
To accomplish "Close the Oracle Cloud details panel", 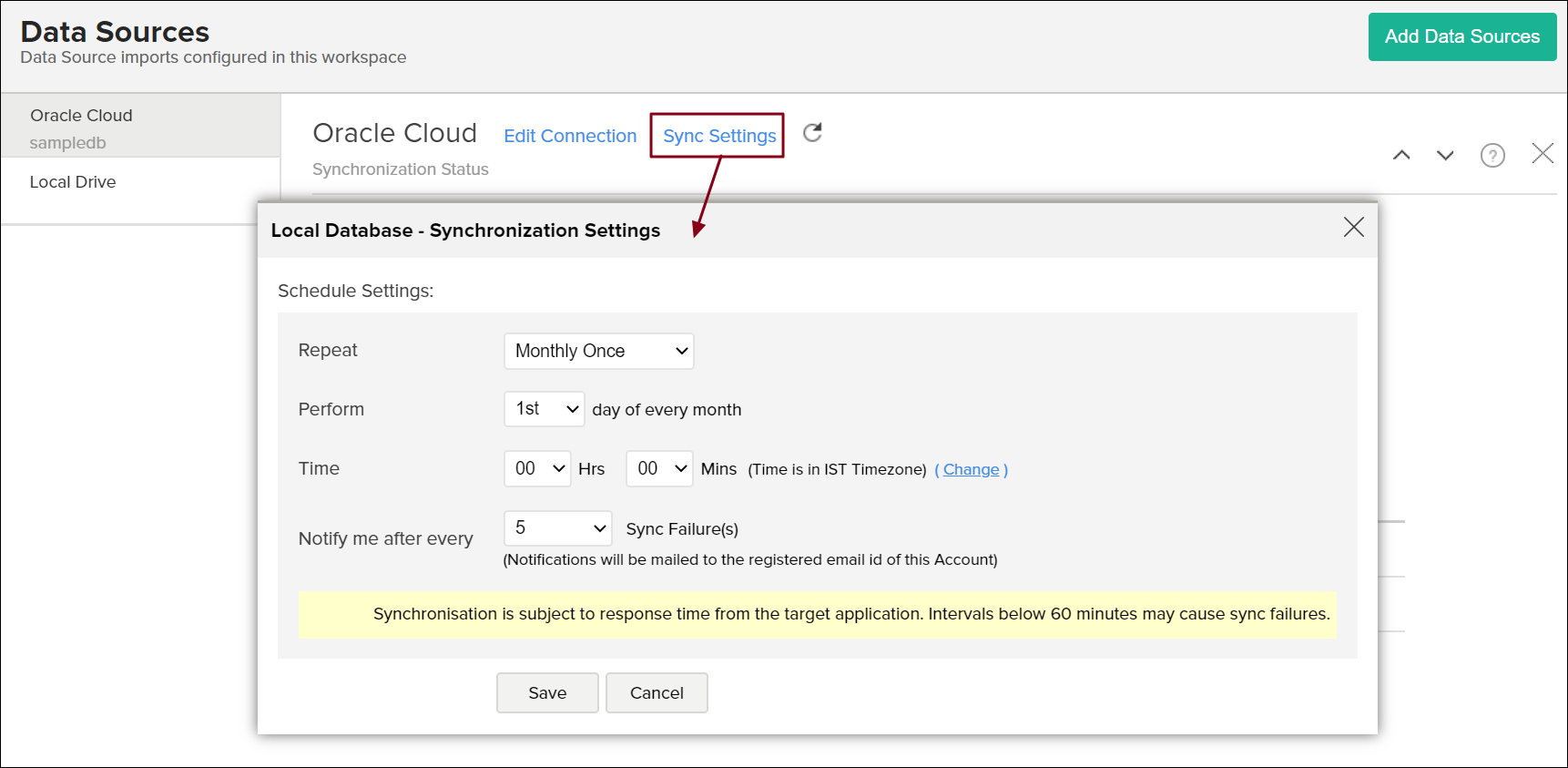I will [x=1543, y=153].
